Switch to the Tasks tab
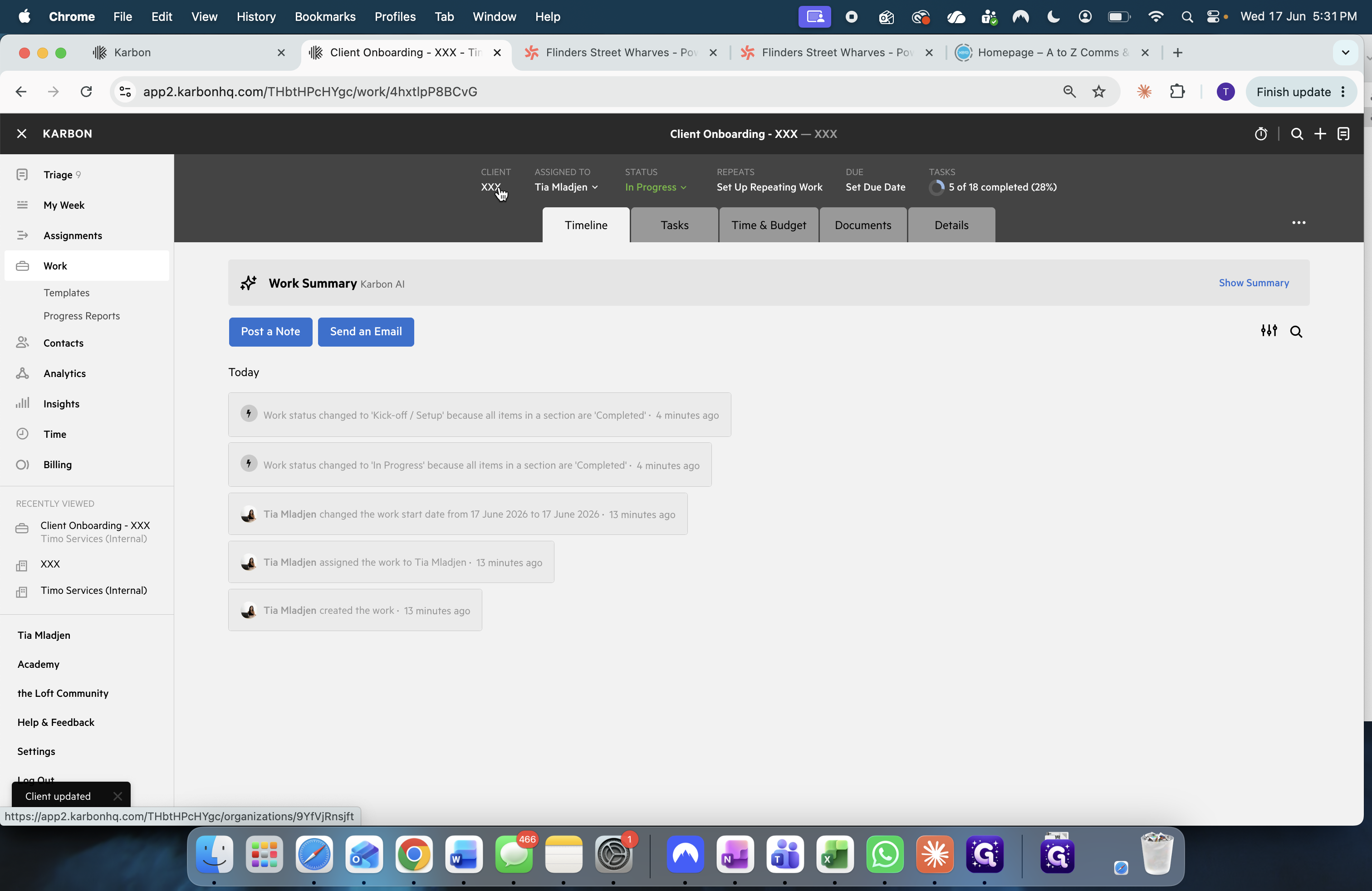 point(675,225)
